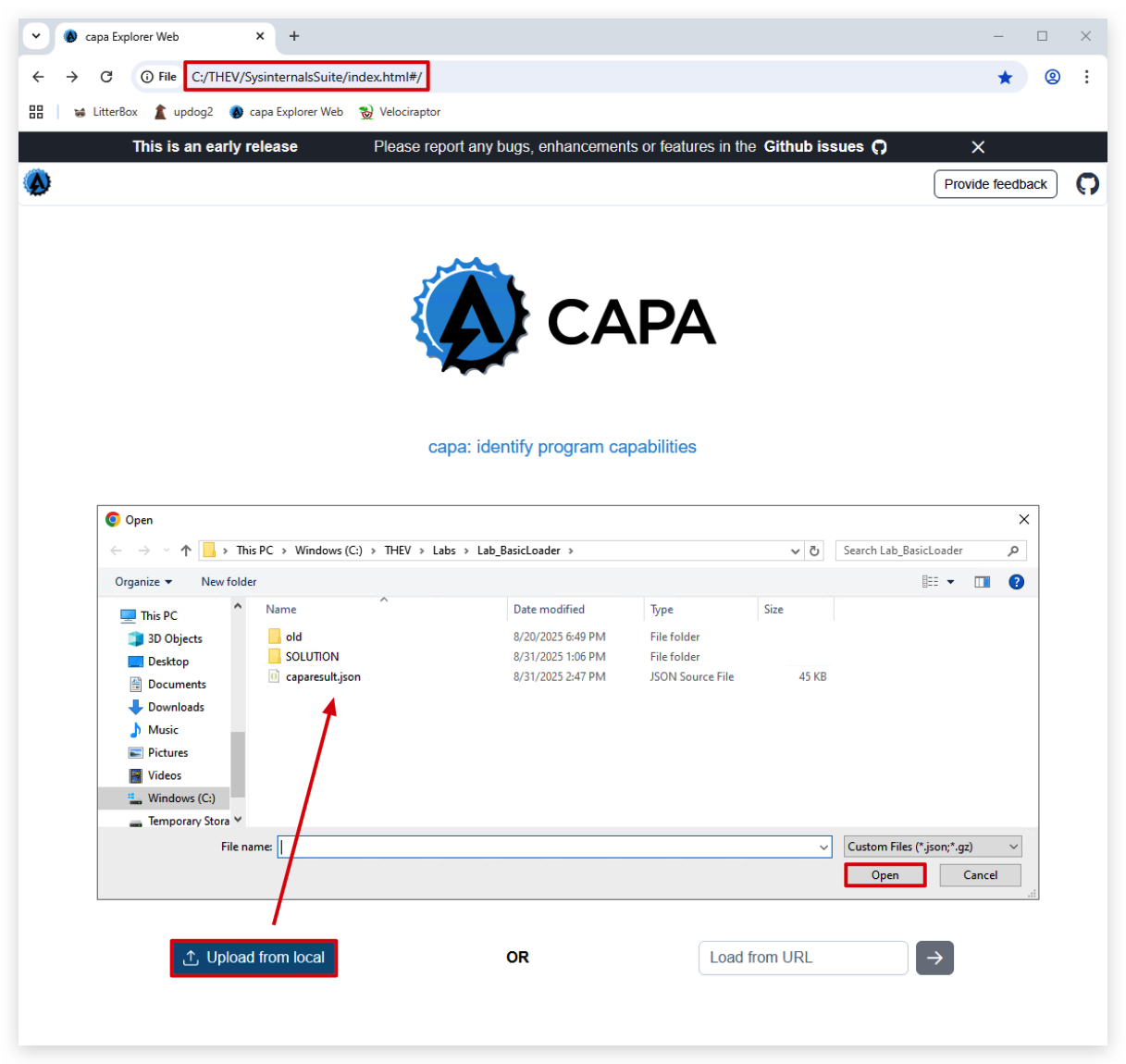Select the caparesult.json file
Image resolution: width=1126 pixels, height=1064 pixels.
(323, 677)
